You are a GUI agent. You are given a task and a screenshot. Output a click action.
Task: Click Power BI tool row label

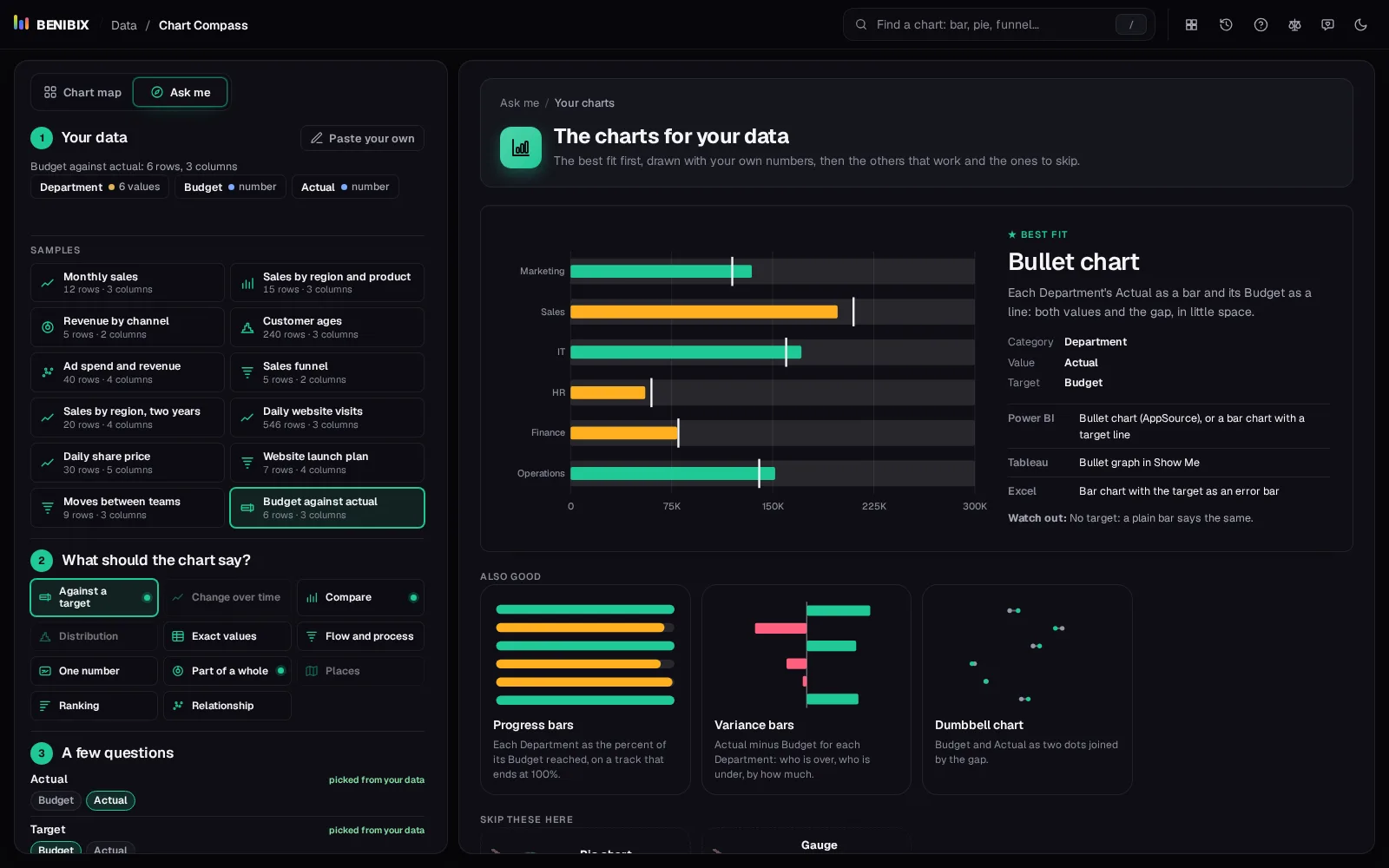[1030, 418]
